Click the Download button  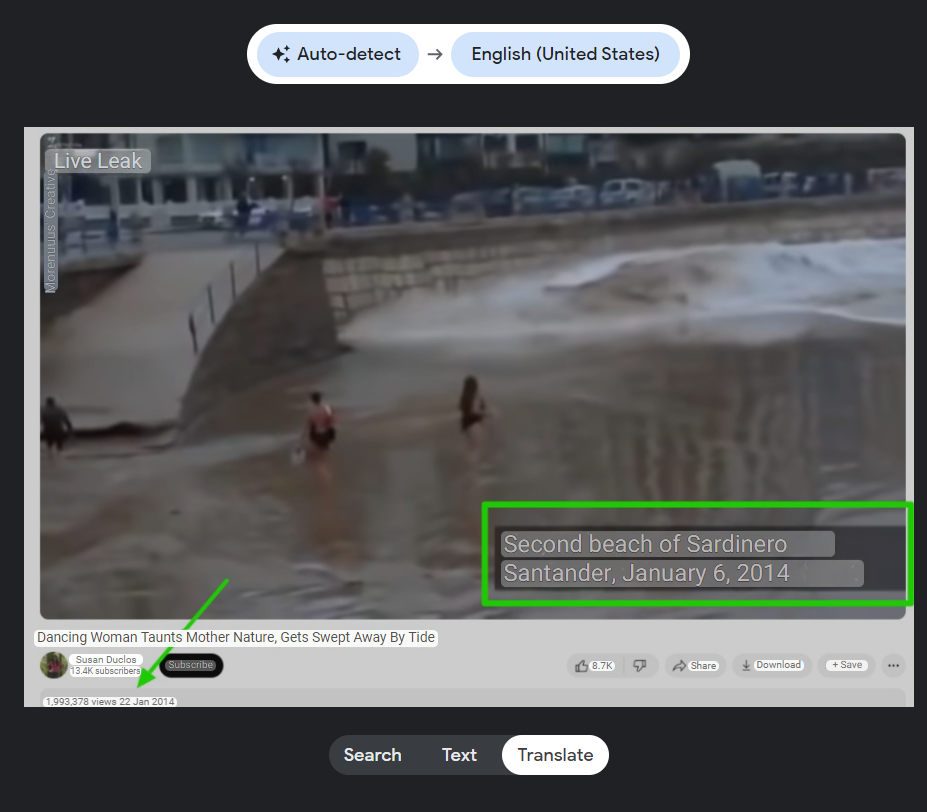coord(771,665)
